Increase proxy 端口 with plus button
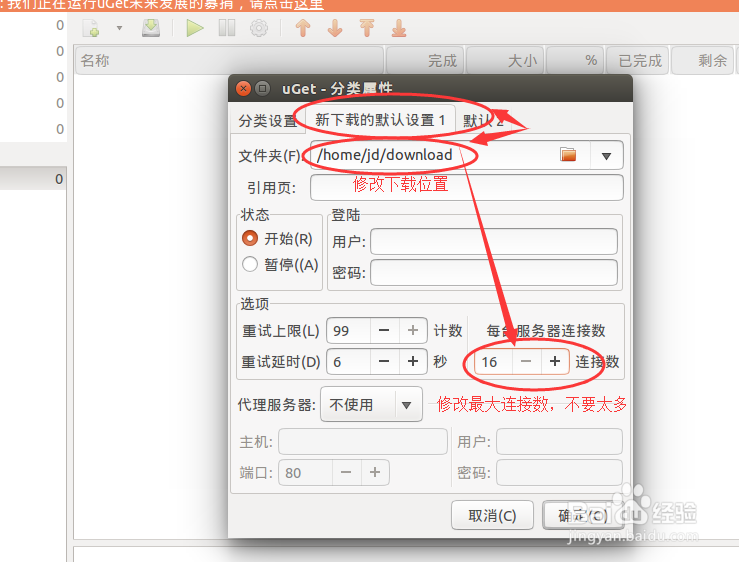 tap(375, 472)
